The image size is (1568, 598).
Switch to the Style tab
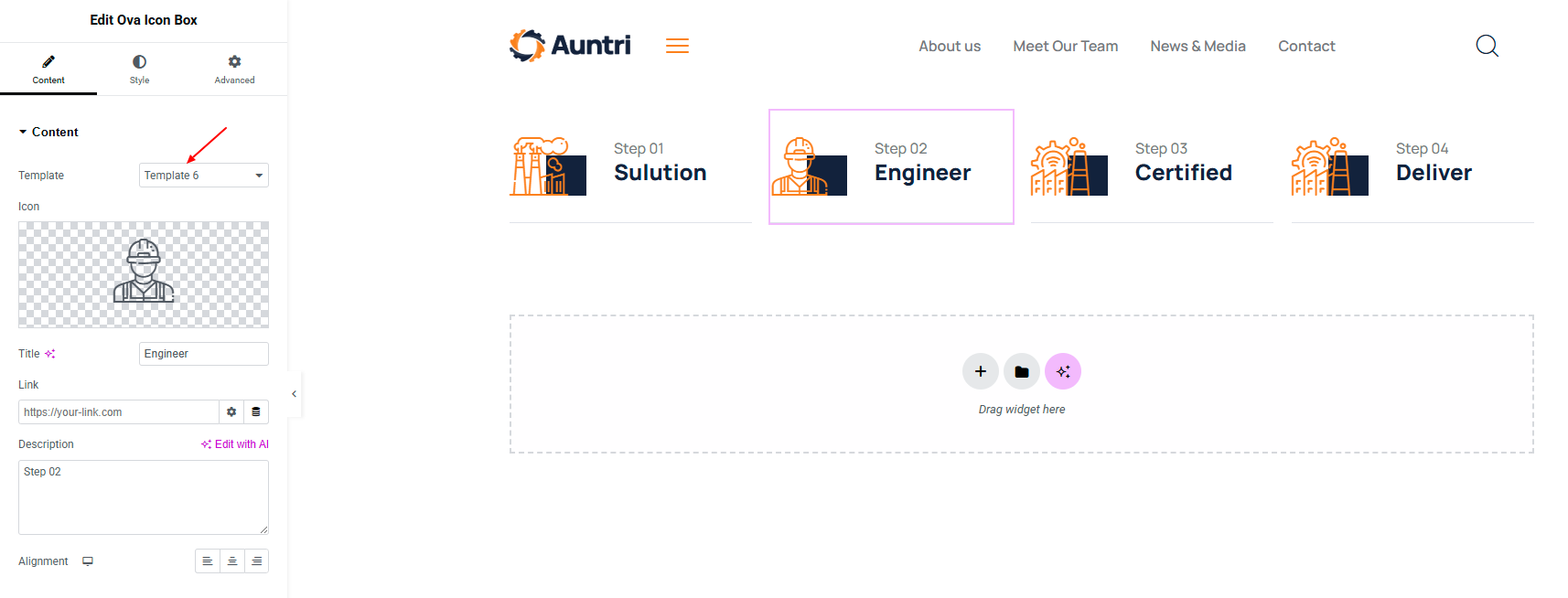tap(139, 69)
